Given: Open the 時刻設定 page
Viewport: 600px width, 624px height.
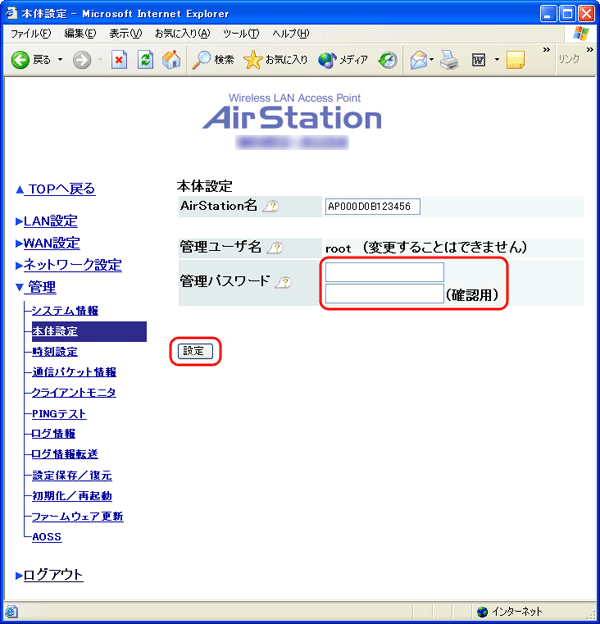Looking at the screenshot, I should (55, 351).
